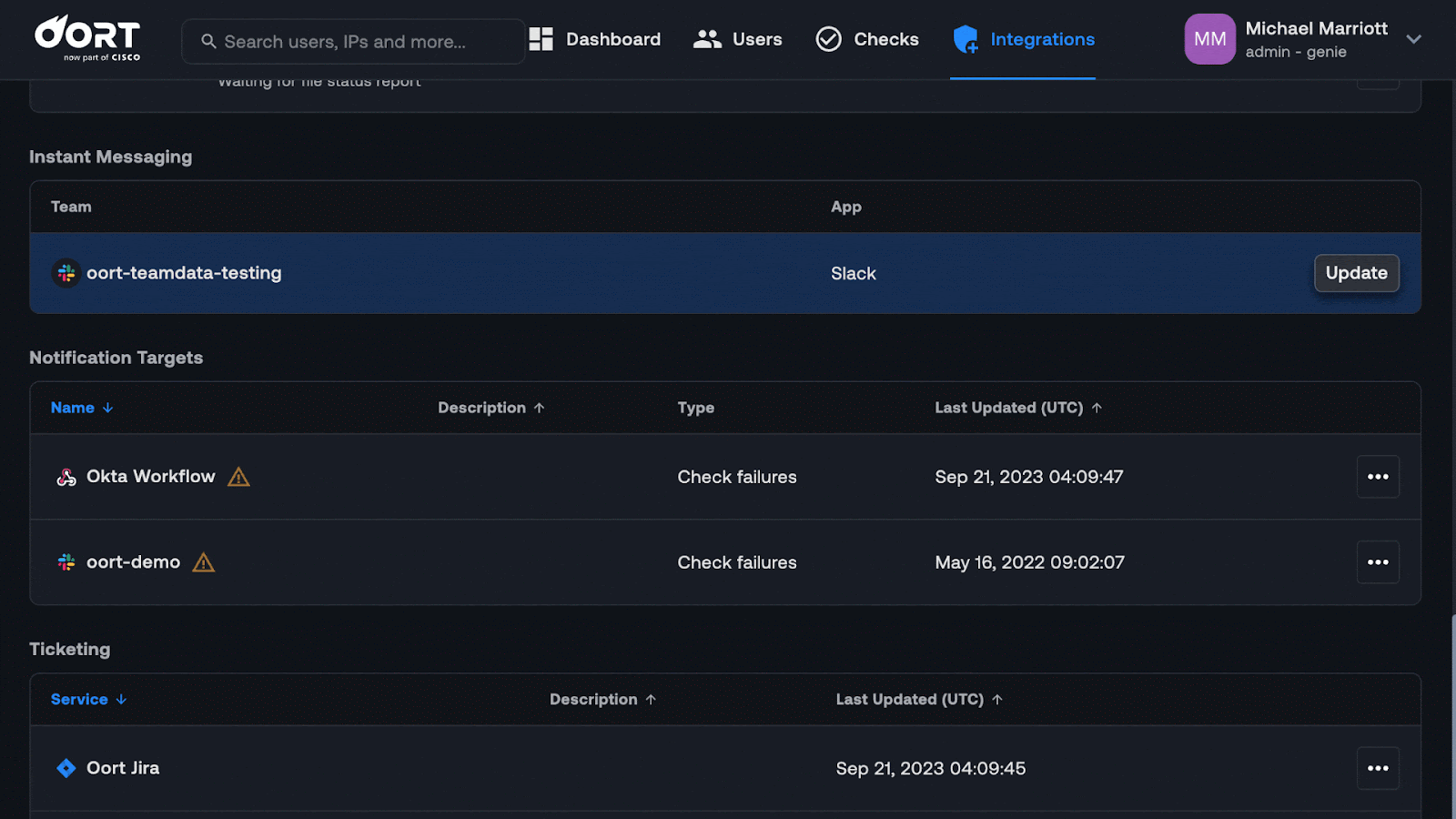
Task: Open options menu for Okta Workflow row
Action: tap(1378, 477)
